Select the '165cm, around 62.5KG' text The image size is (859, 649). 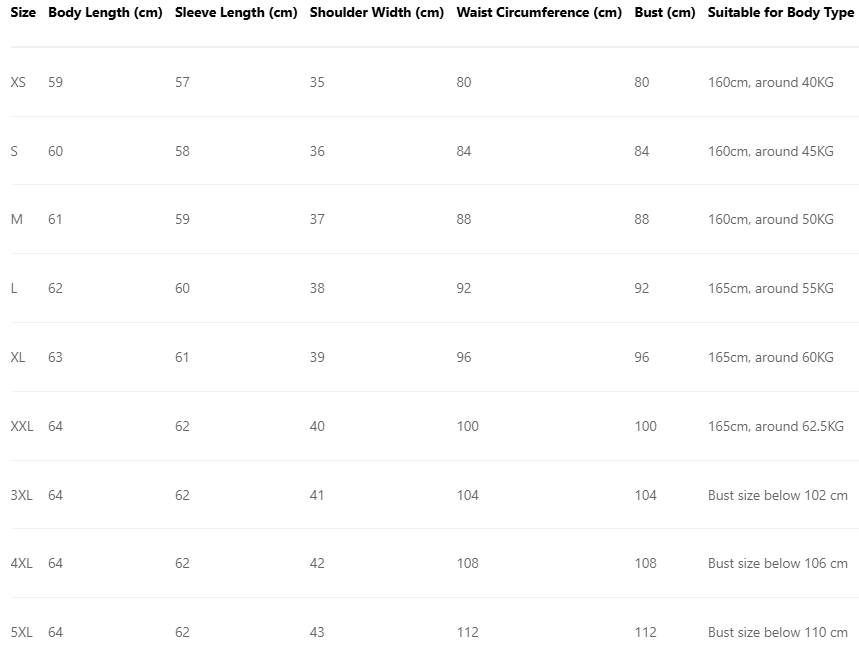(775, 426)
